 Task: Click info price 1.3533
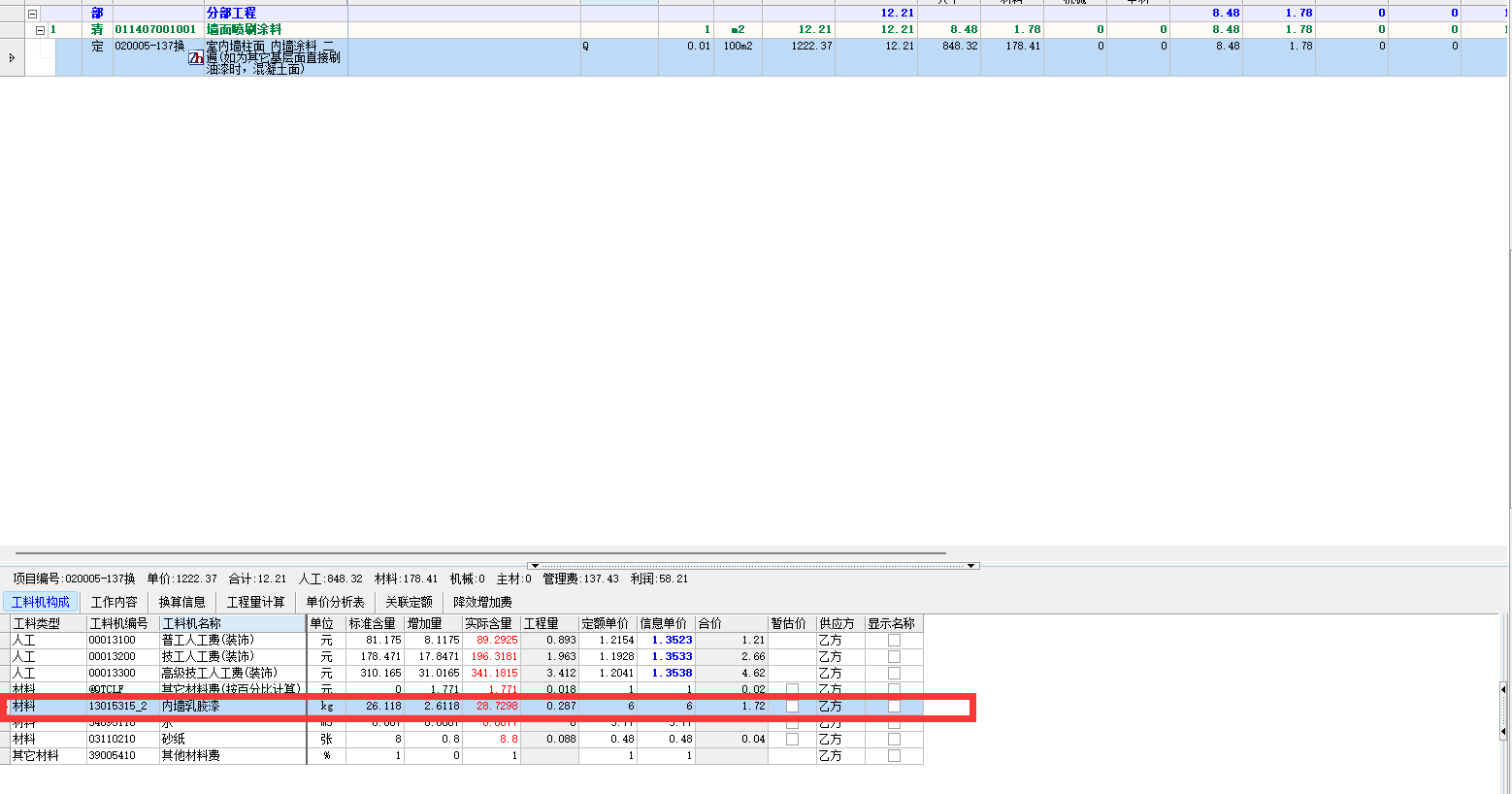pos(672,657)
